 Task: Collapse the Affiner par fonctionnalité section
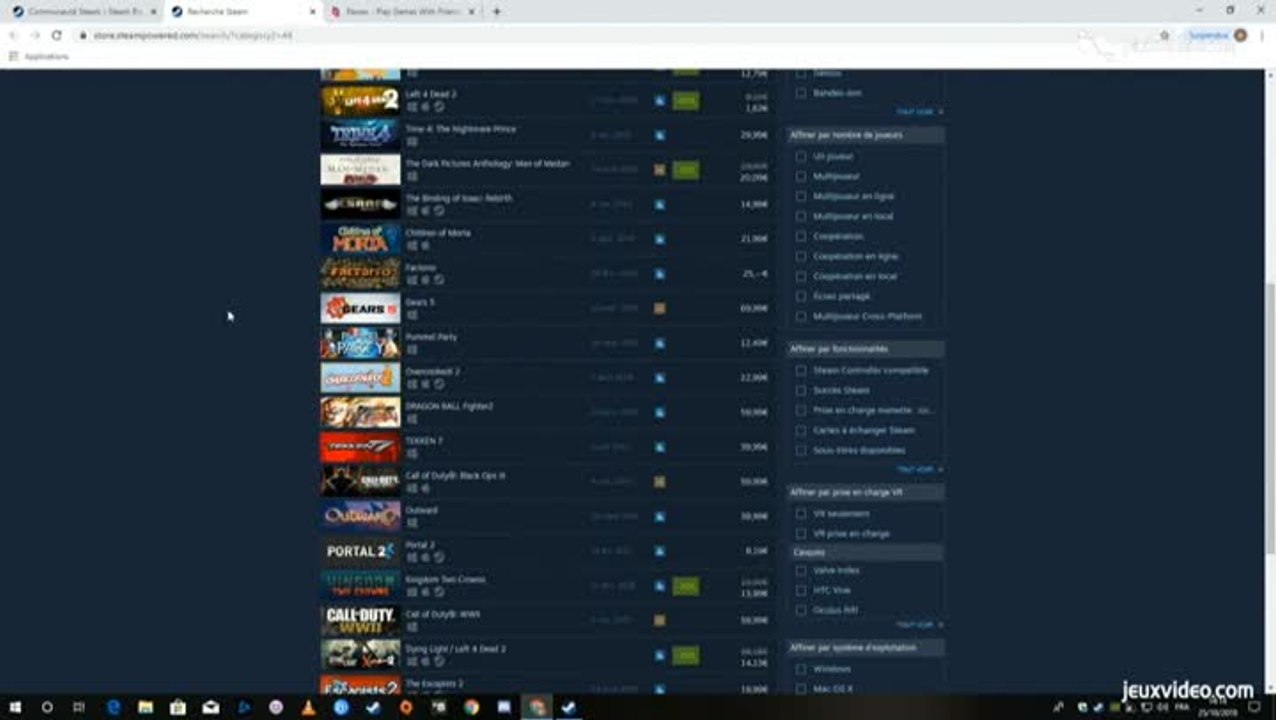pyautogui.click(x=865, y=349)
